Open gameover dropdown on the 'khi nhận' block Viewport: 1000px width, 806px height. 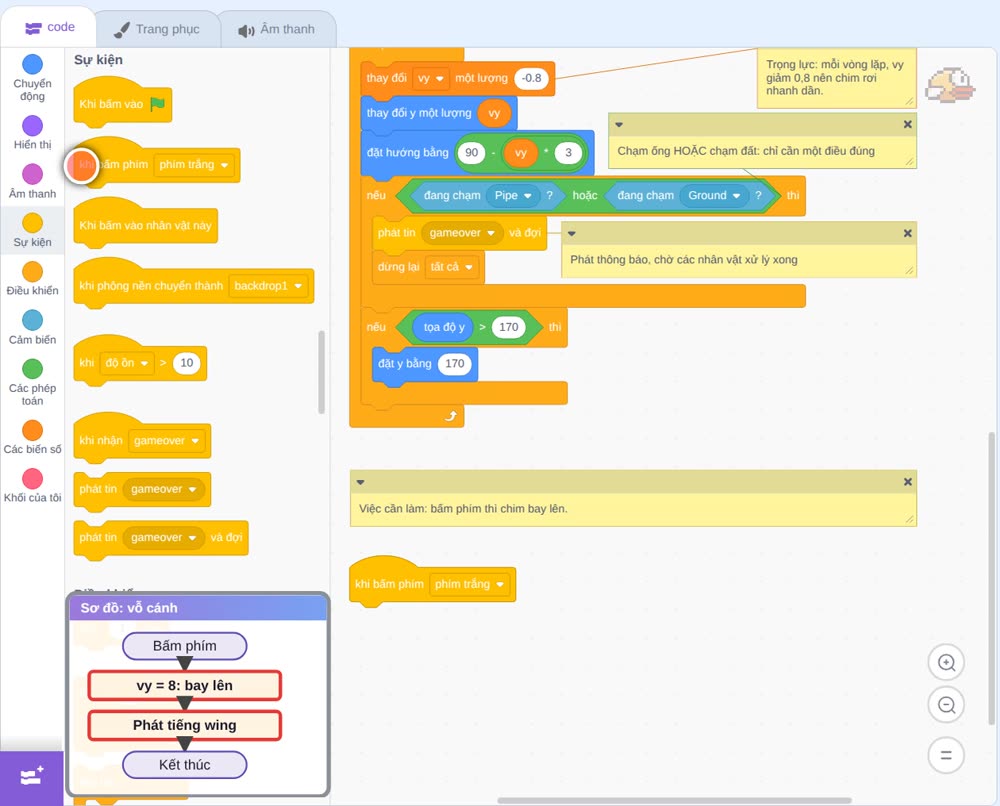click(x=166, y=441)
